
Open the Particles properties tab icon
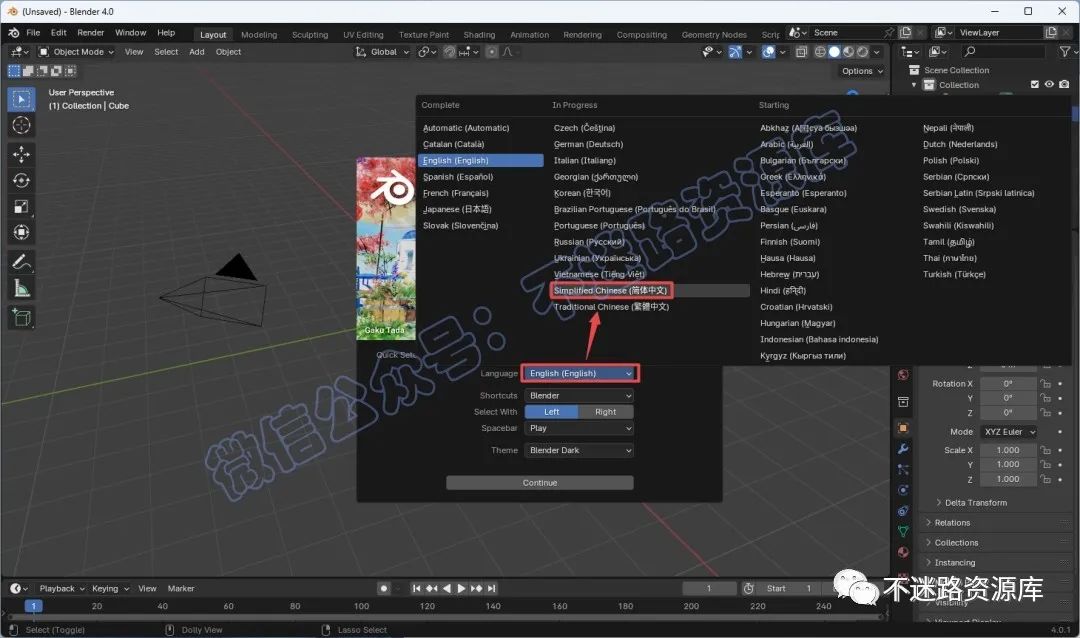point(903,469)
